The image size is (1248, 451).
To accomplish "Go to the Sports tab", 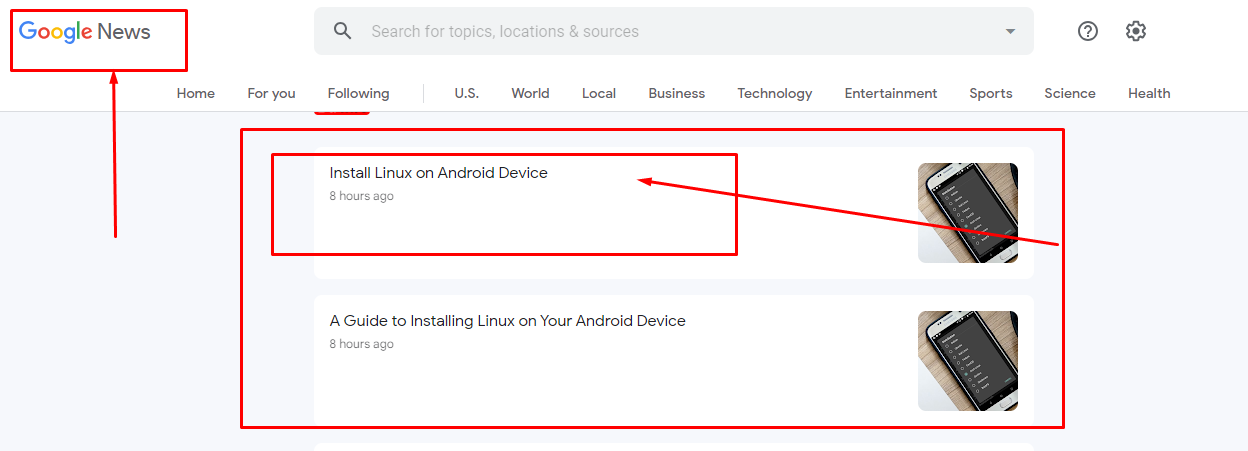I will (x=990, y=93).
